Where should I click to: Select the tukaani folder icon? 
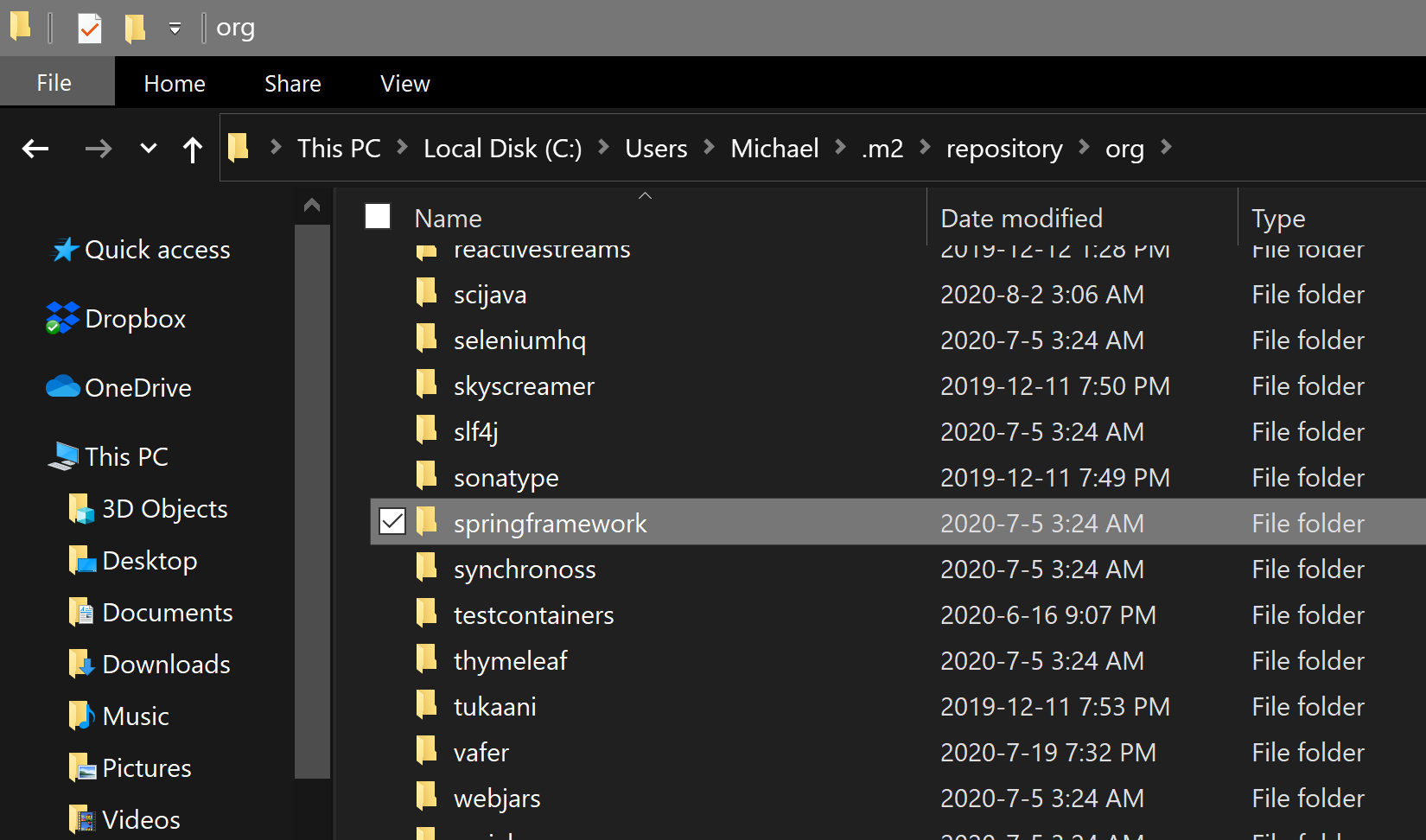pyautogui.click(x=427, y=704)
